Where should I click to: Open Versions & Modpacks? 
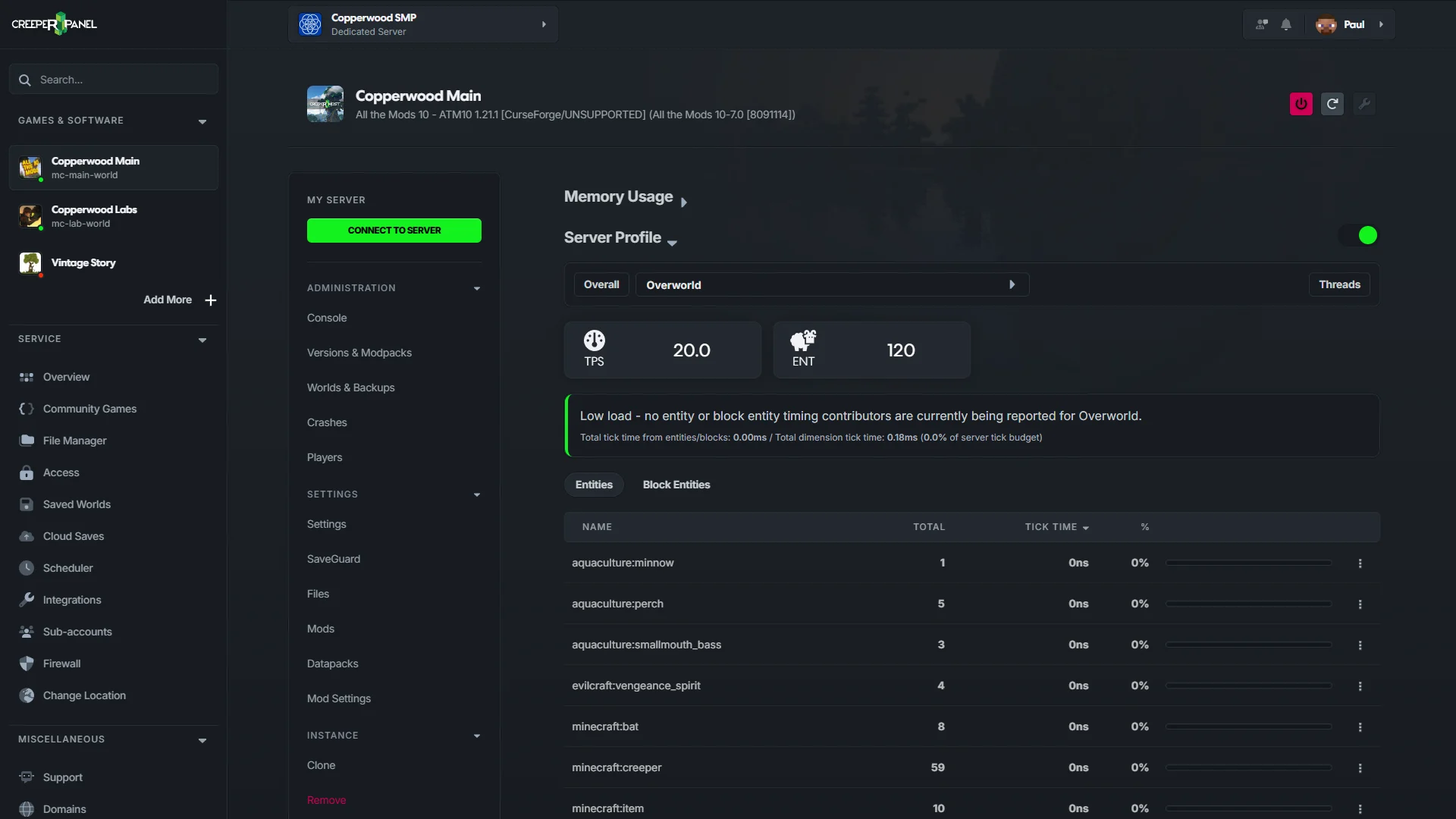coord(359,353)
